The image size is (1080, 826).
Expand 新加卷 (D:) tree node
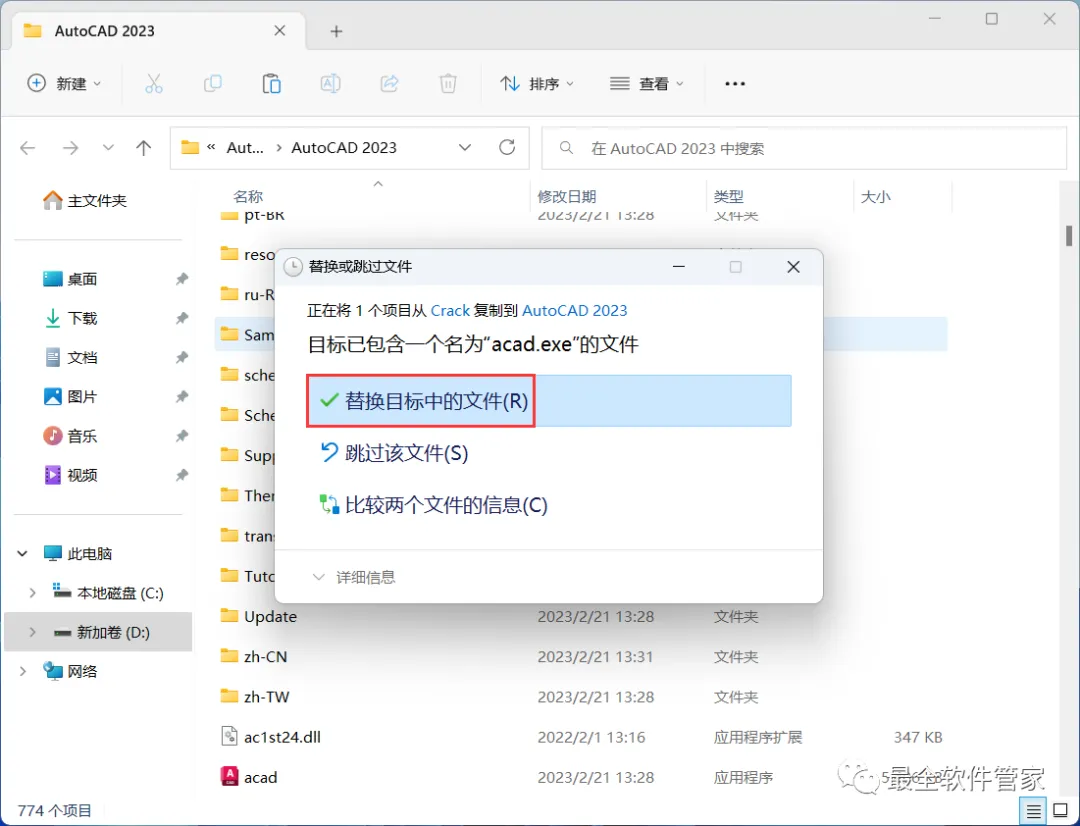(x=32, y=632)
